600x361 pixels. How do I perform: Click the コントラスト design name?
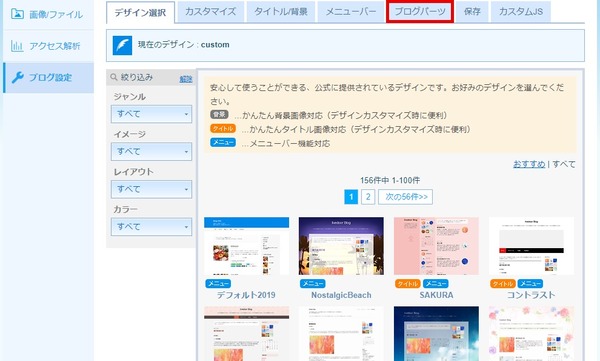point(531,295)
